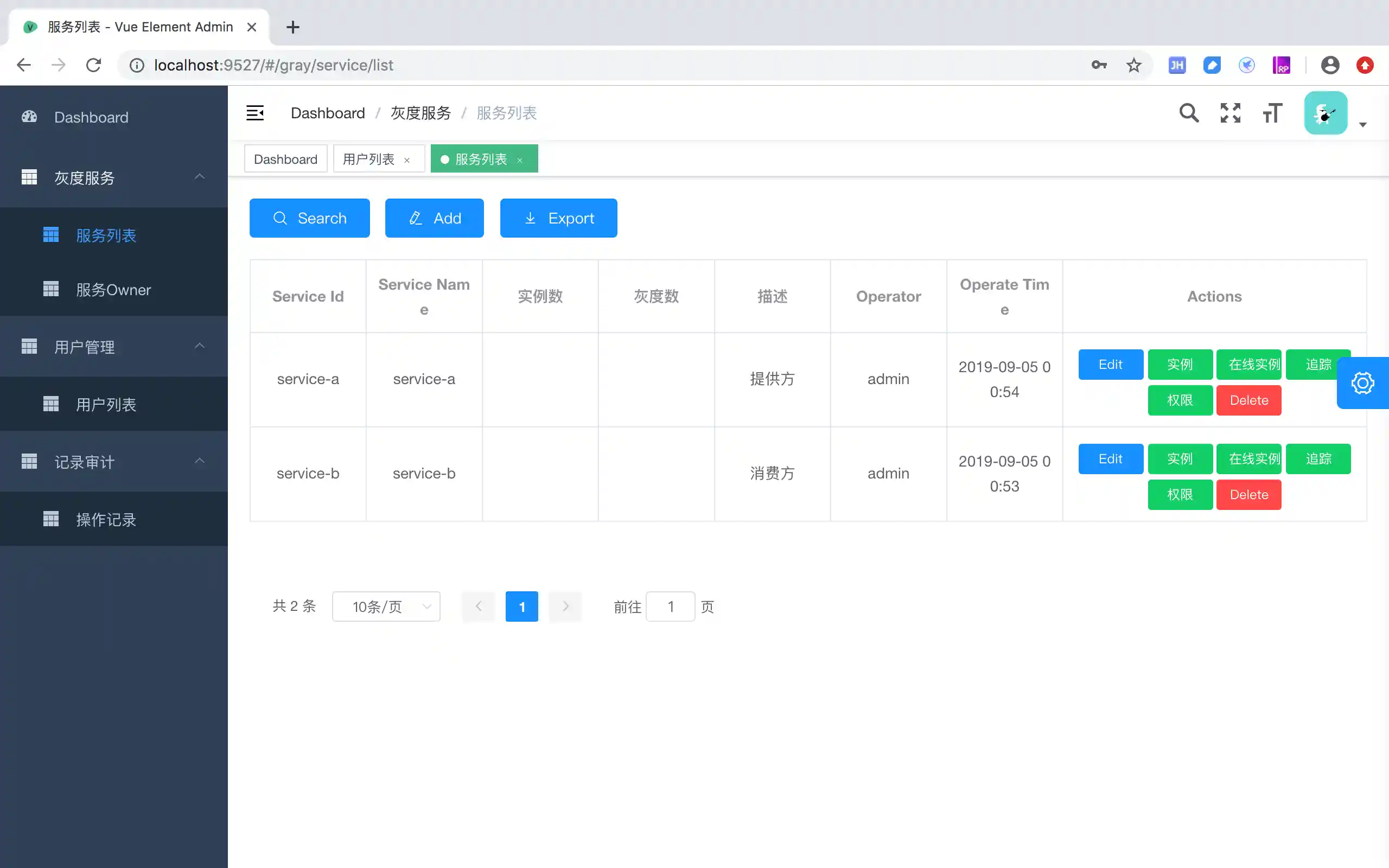The image size is (1389, 868).
Task: Open the header search magnifier icon
Action: click(1189, 113)
